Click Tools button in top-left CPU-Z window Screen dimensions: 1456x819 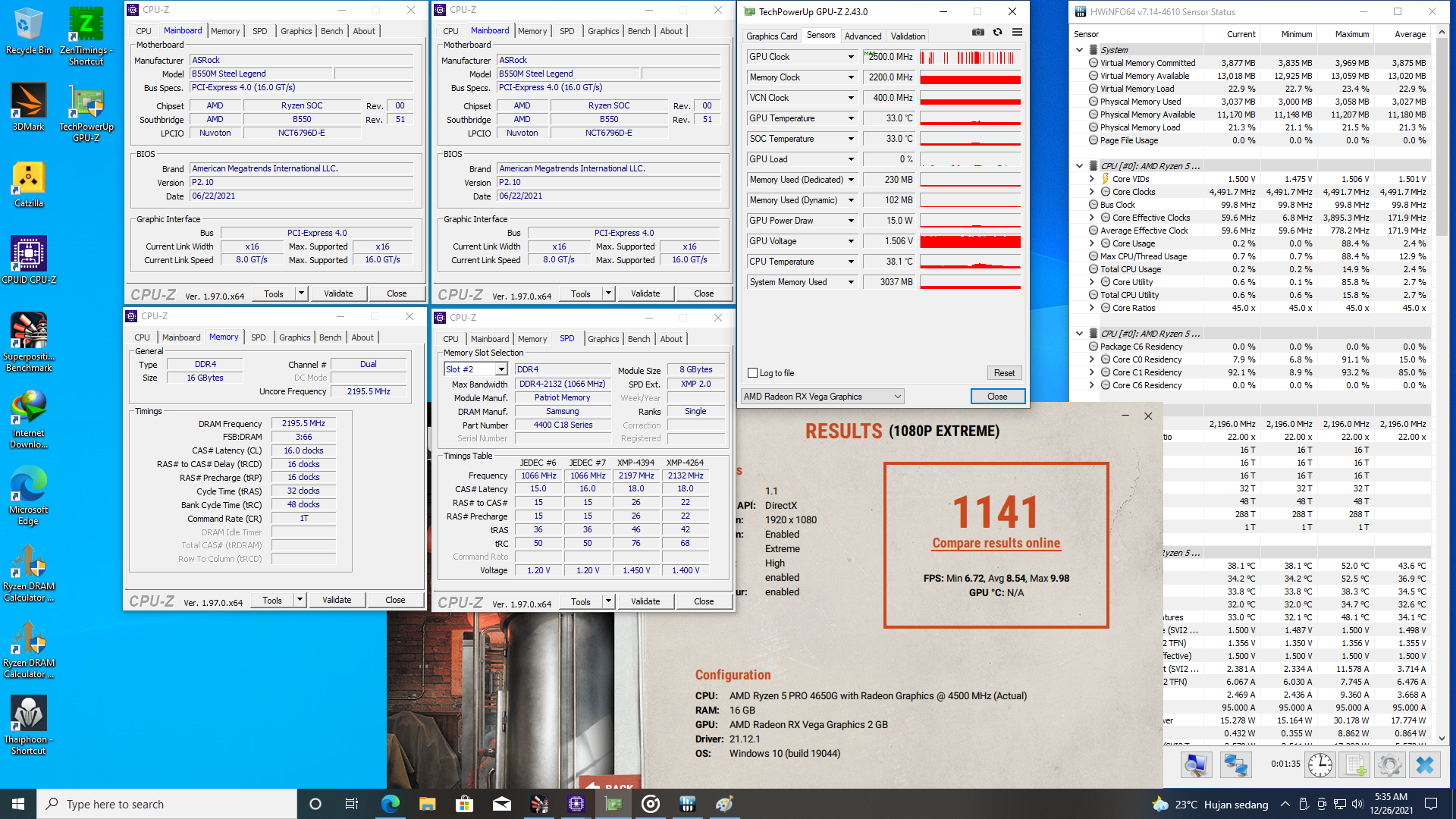[x=274, y=293]
